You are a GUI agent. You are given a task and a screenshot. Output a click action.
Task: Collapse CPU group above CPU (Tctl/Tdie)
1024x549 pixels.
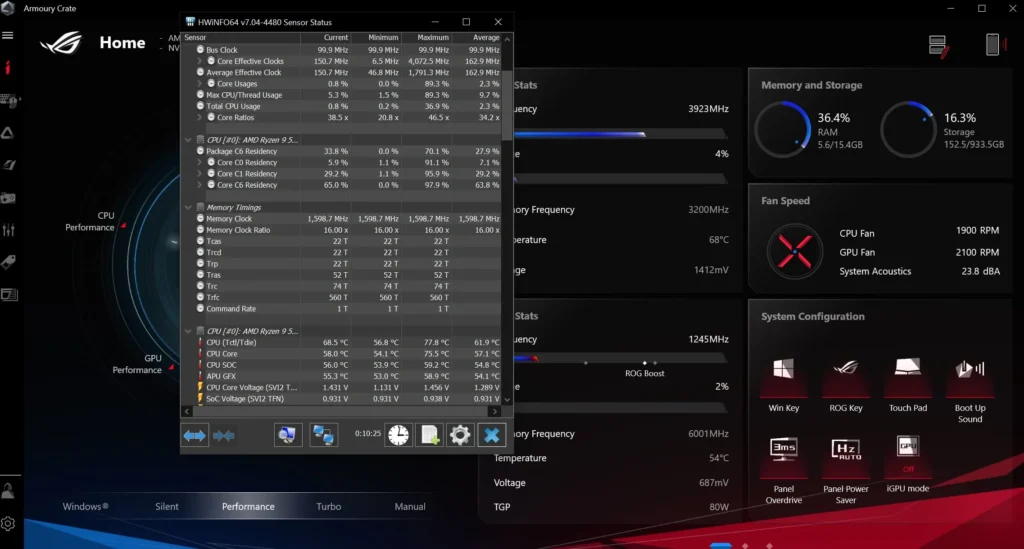(189, 331)
